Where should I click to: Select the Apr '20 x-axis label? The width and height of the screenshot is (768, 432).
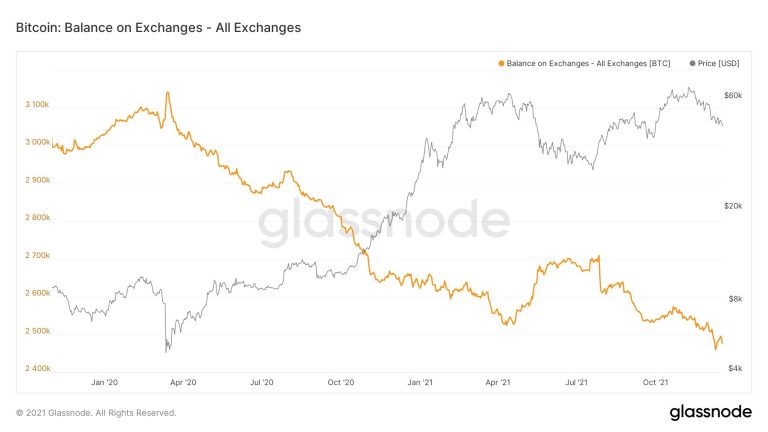click(184, 382)
